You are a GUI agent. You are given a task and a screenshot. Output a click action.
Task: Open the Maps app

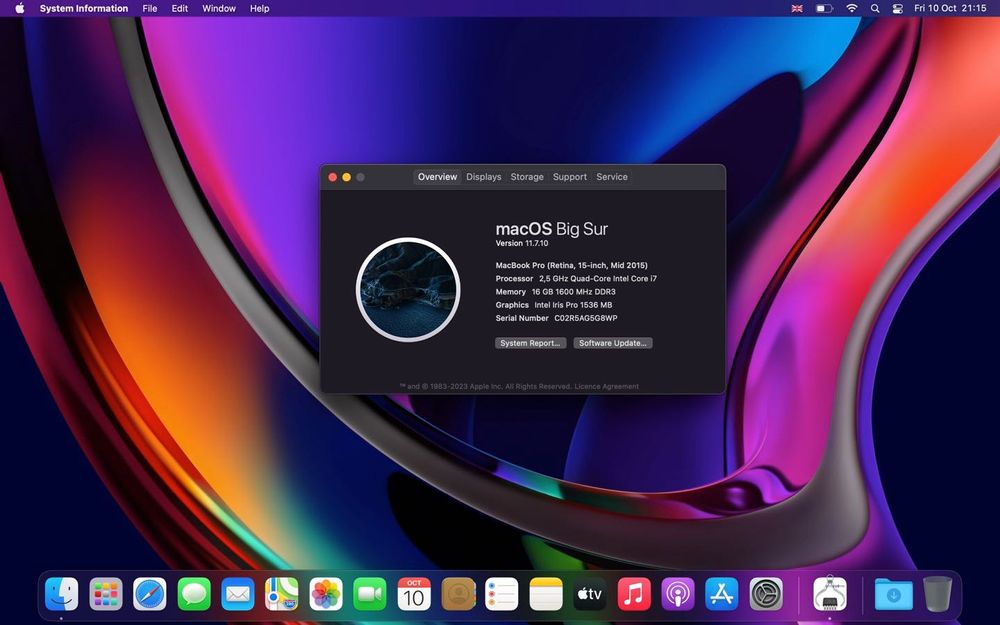[x=282, y=594]
